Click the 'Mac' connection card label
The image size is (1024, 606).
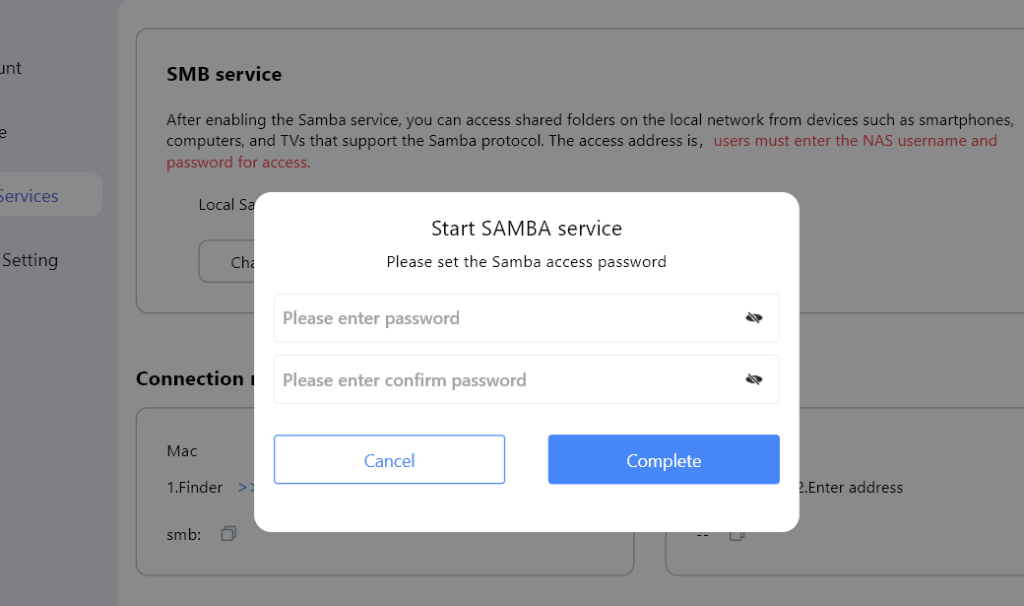(x=182, y=451)
